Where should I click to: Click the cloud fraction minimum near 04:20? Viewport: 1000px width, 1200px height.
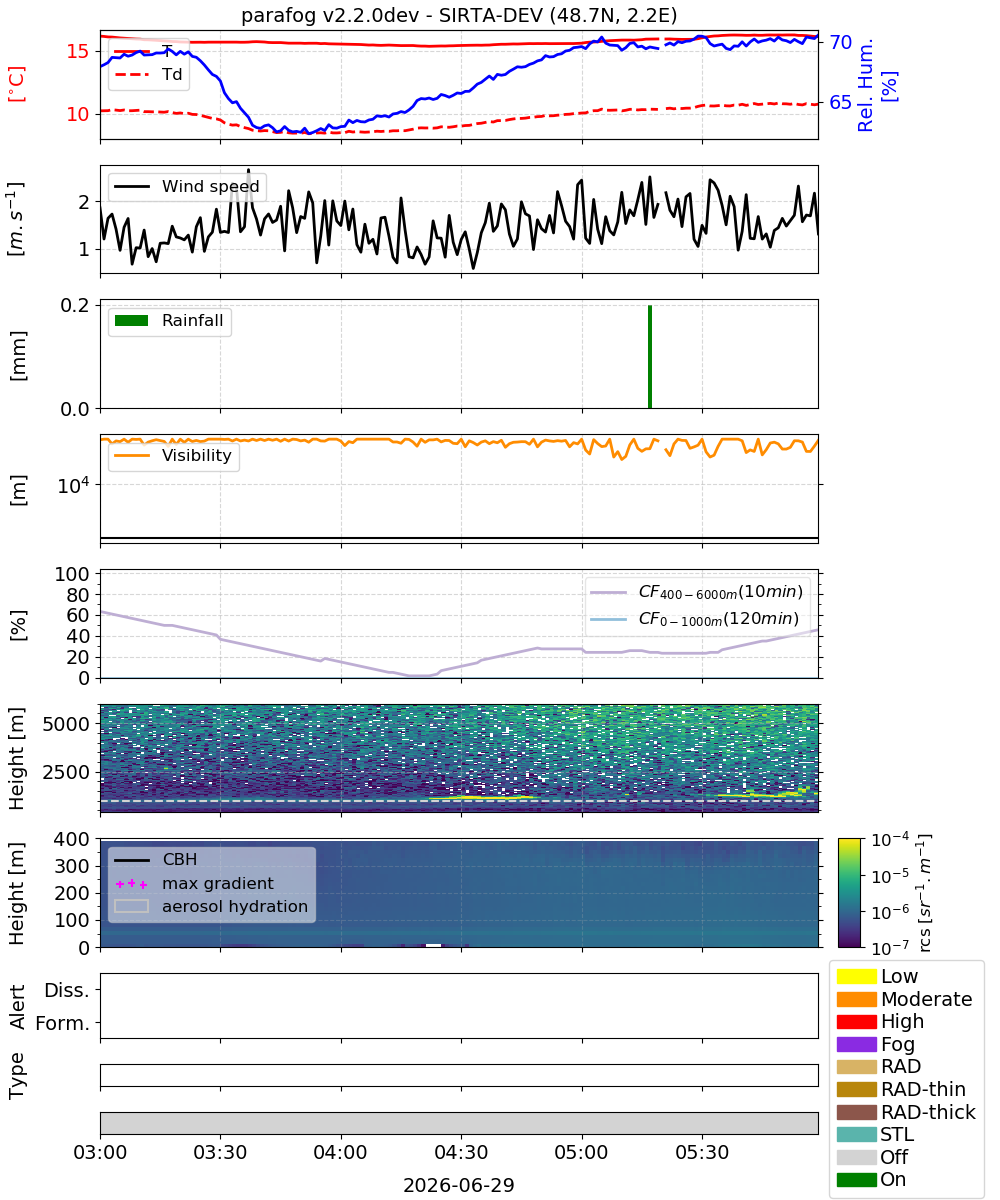[420, 675]
